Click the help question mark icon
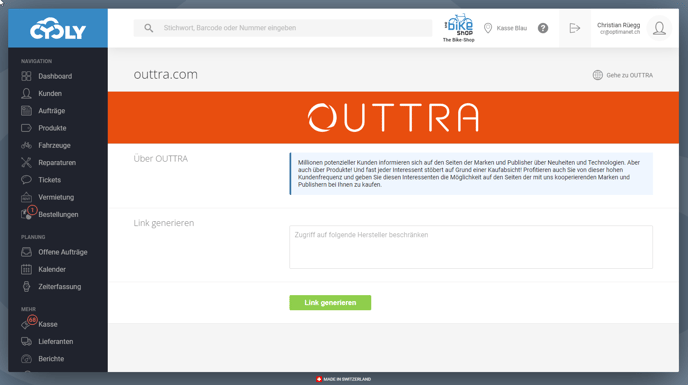688x385 pixels. coord(543,28)
